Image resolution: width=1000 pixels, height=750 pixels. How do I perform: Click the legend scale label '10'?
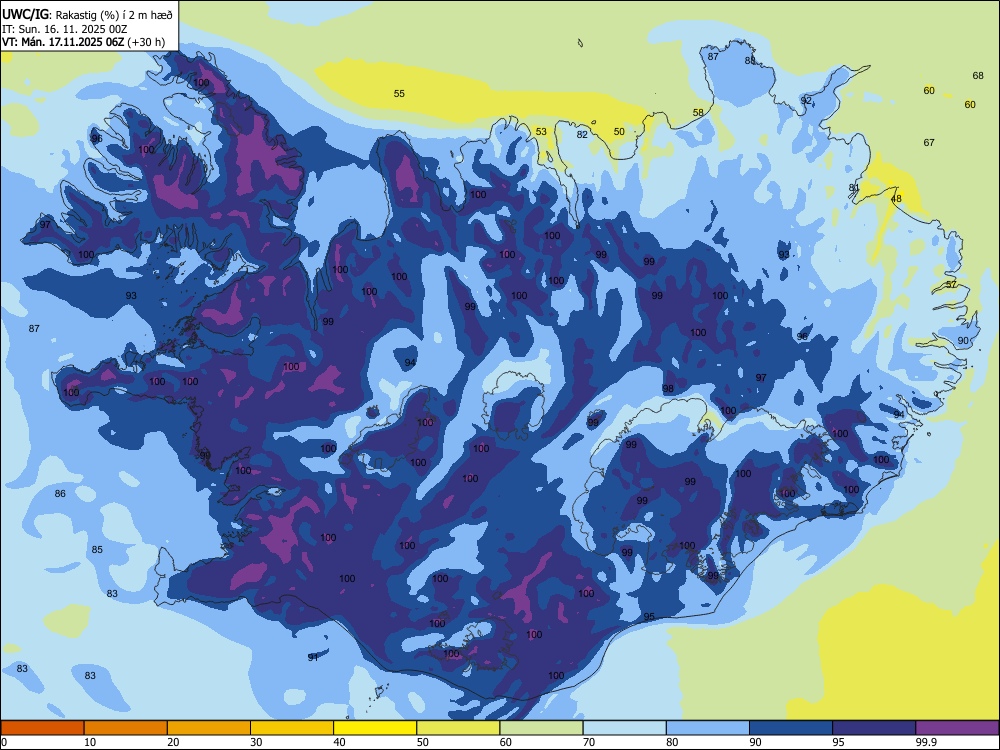90,742
